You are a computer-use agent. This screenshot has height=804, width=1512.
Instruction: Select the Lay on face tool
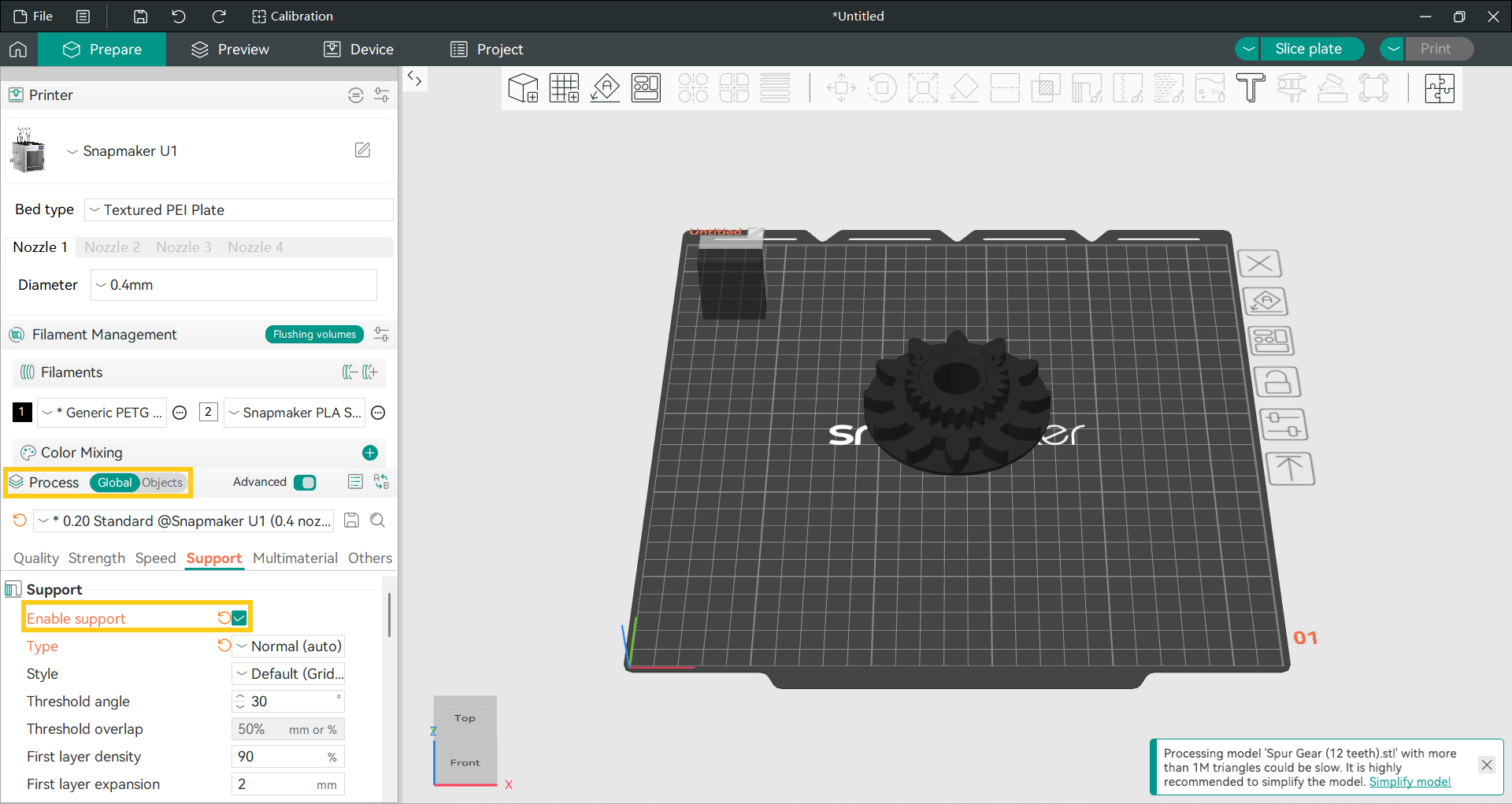pyautogui.click(x=964, y=88)
